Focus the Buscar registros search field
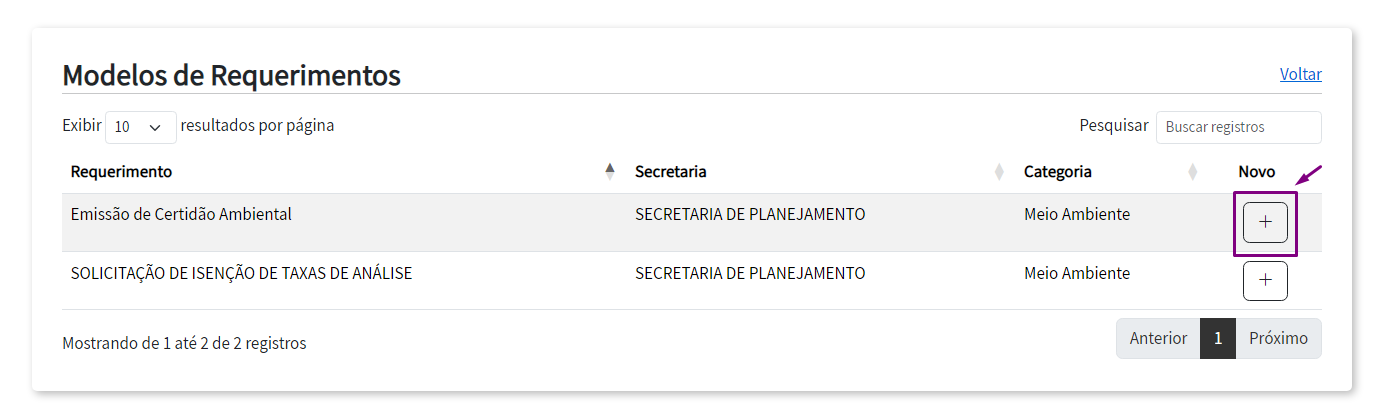The image size is (1377, 414). coord(1238,127)
